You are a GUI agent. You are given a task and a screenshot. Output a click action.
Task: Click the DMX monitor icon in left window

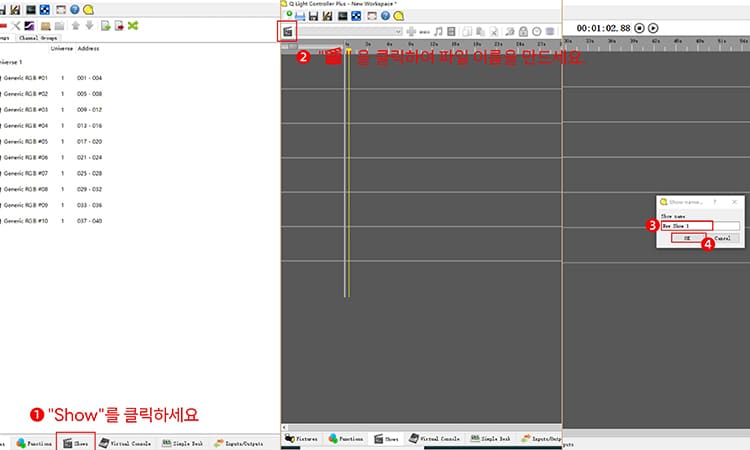coord(31,10)
